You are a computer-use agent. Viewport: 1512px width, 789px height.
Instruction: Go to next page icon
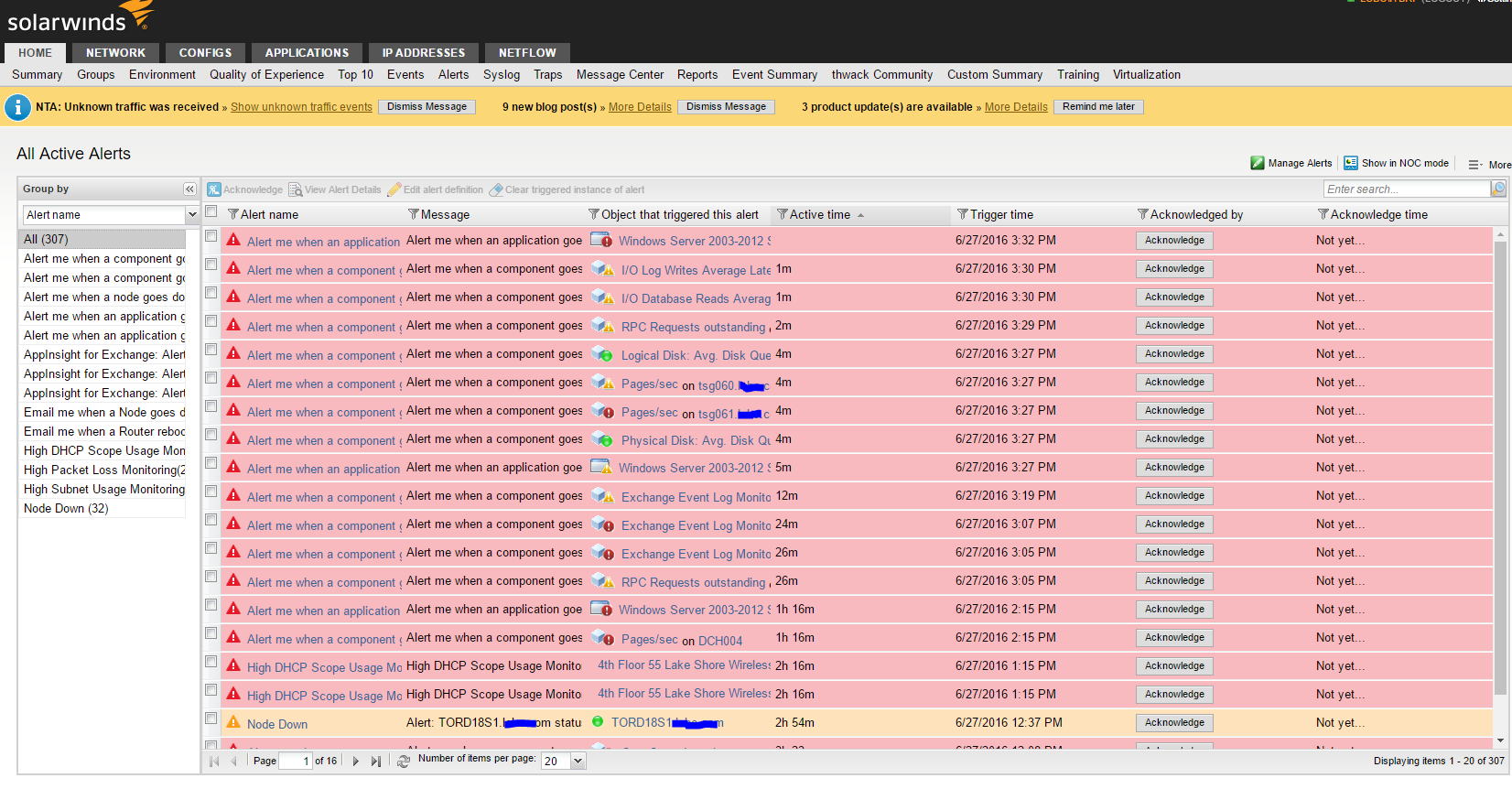tap(355, 762)
